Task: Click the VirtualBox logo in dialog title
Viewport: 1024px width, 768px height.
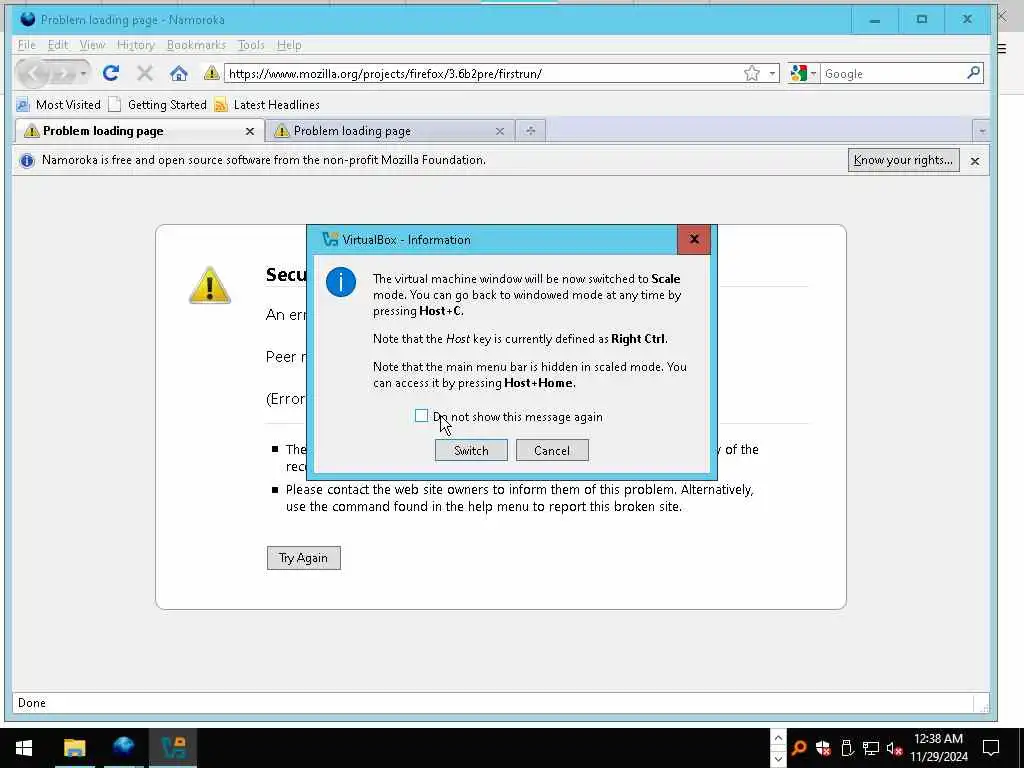Action: (x=330, y=239)
